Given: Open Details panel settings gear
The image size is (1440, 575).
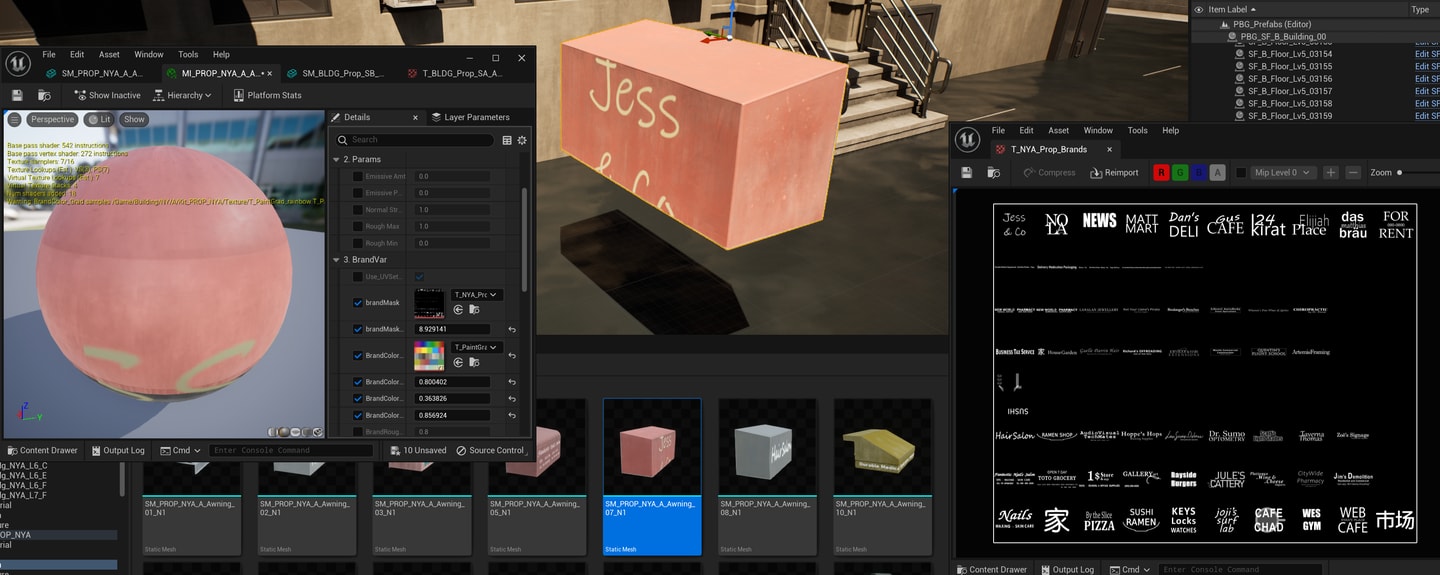Looking at the screenshot, I should click(x=522, y=140).
